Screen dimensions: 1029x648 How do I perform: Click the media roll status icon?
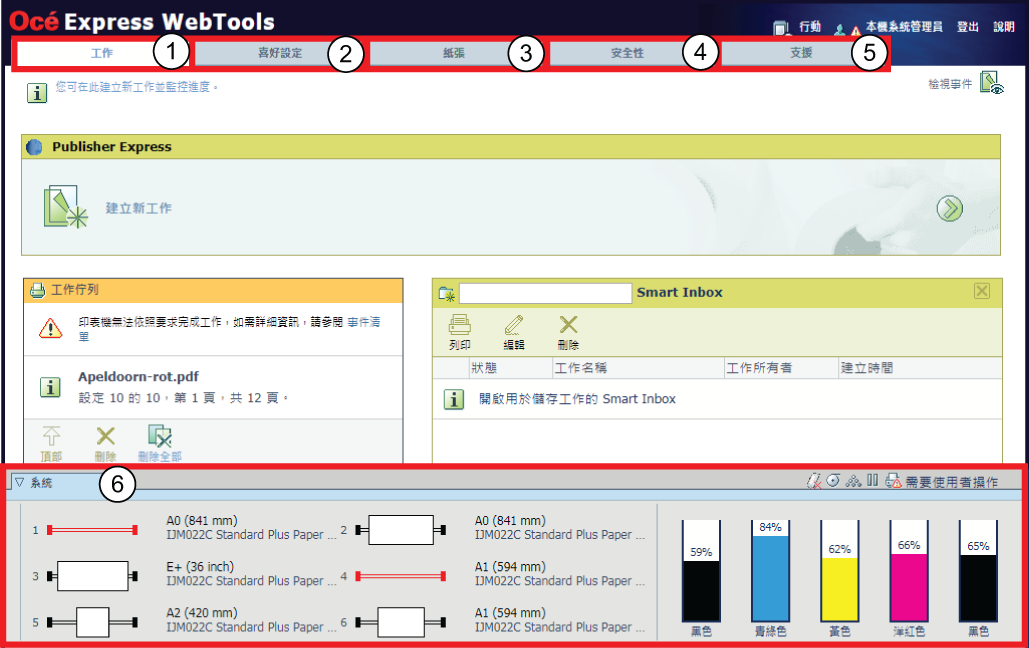[833, 481]
